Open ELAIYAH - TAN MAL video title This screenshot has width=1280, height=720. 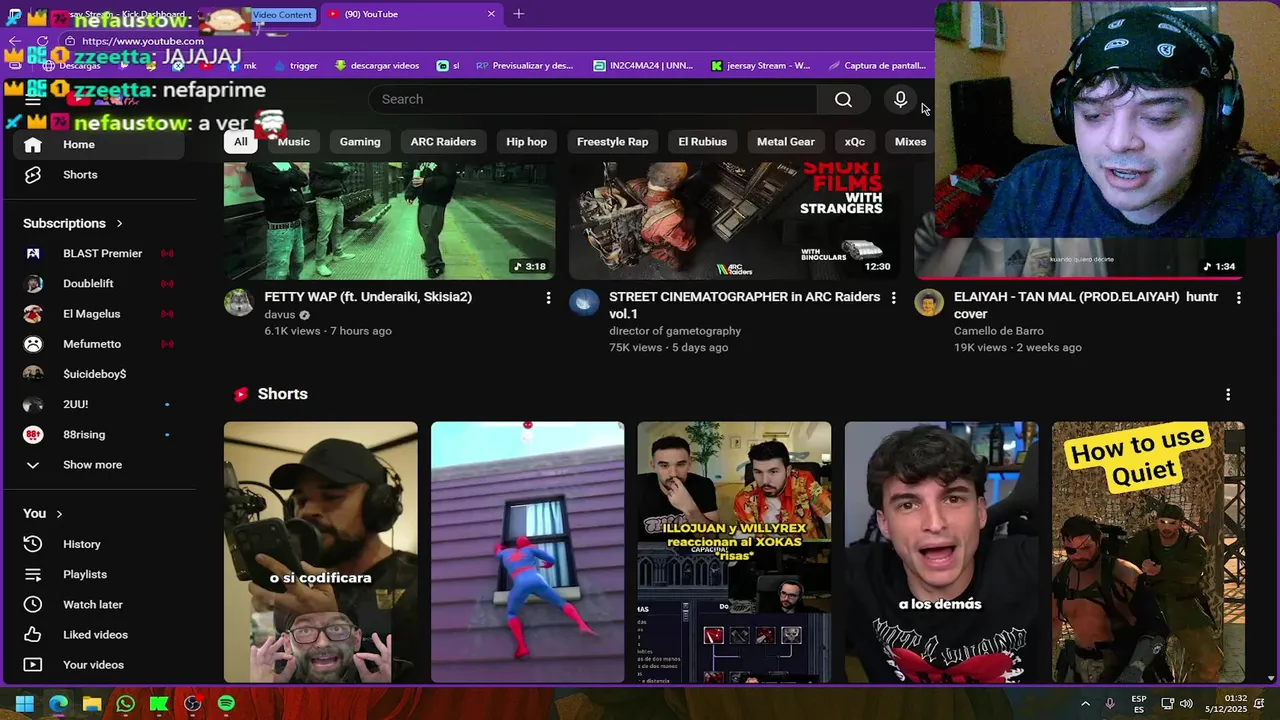click(x=1086, y=305)
